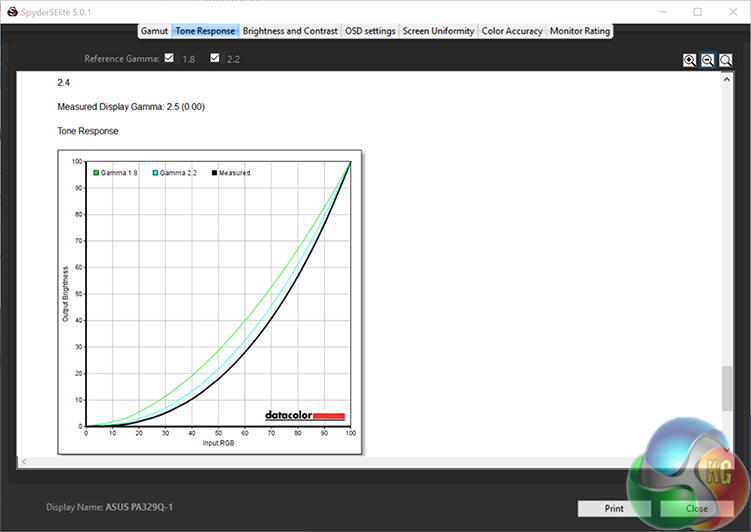Uncheck the 2.2 reference gamma checkbox
Screen dimensions: 751x532
coord(215,59)
